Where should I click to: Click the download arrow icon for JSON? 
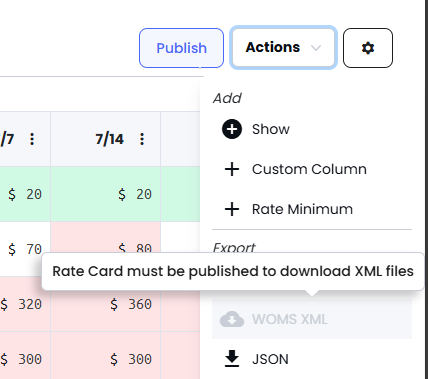pyautogui.click(x=232, y=359)
